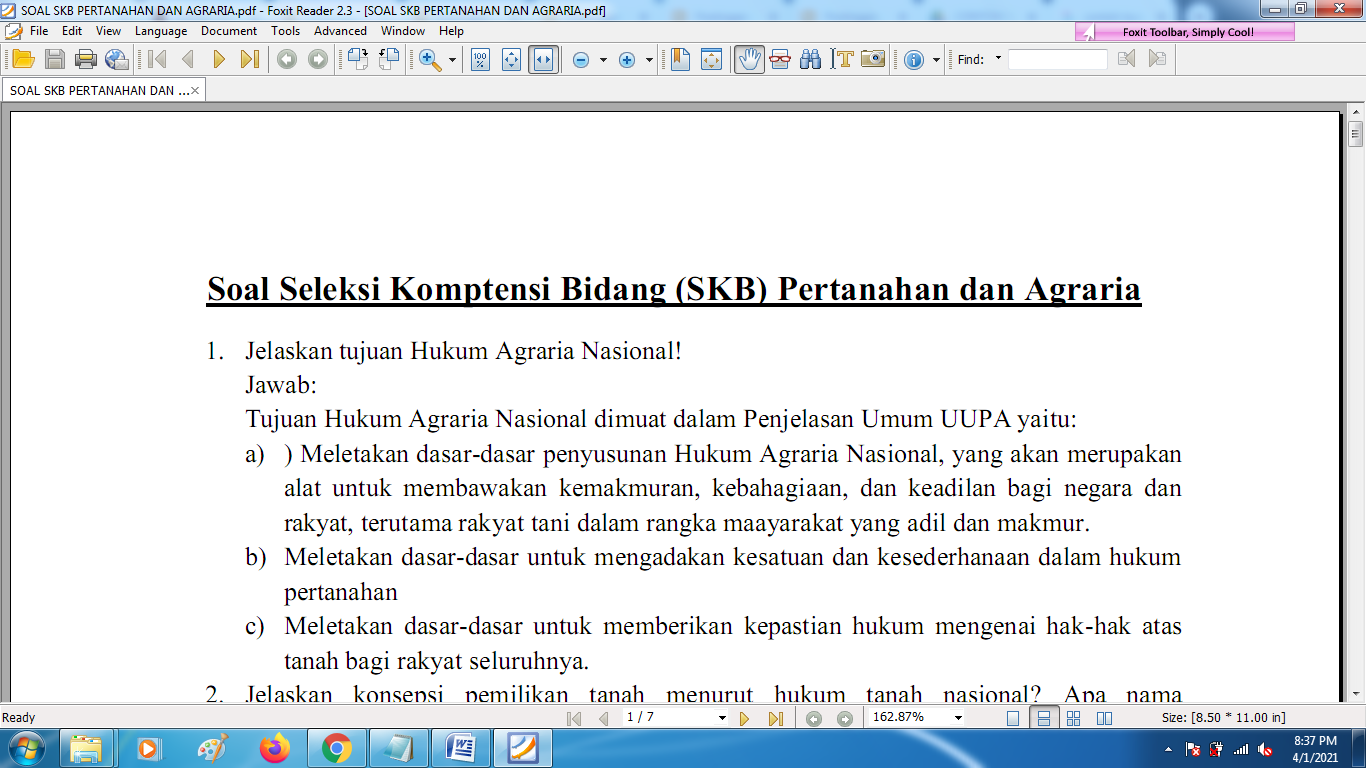The width and height of the screenshot is (1366, 768).
Task: Click the Zoom Out minus icon
Action: pyautogui.click(x=581, y=60)
